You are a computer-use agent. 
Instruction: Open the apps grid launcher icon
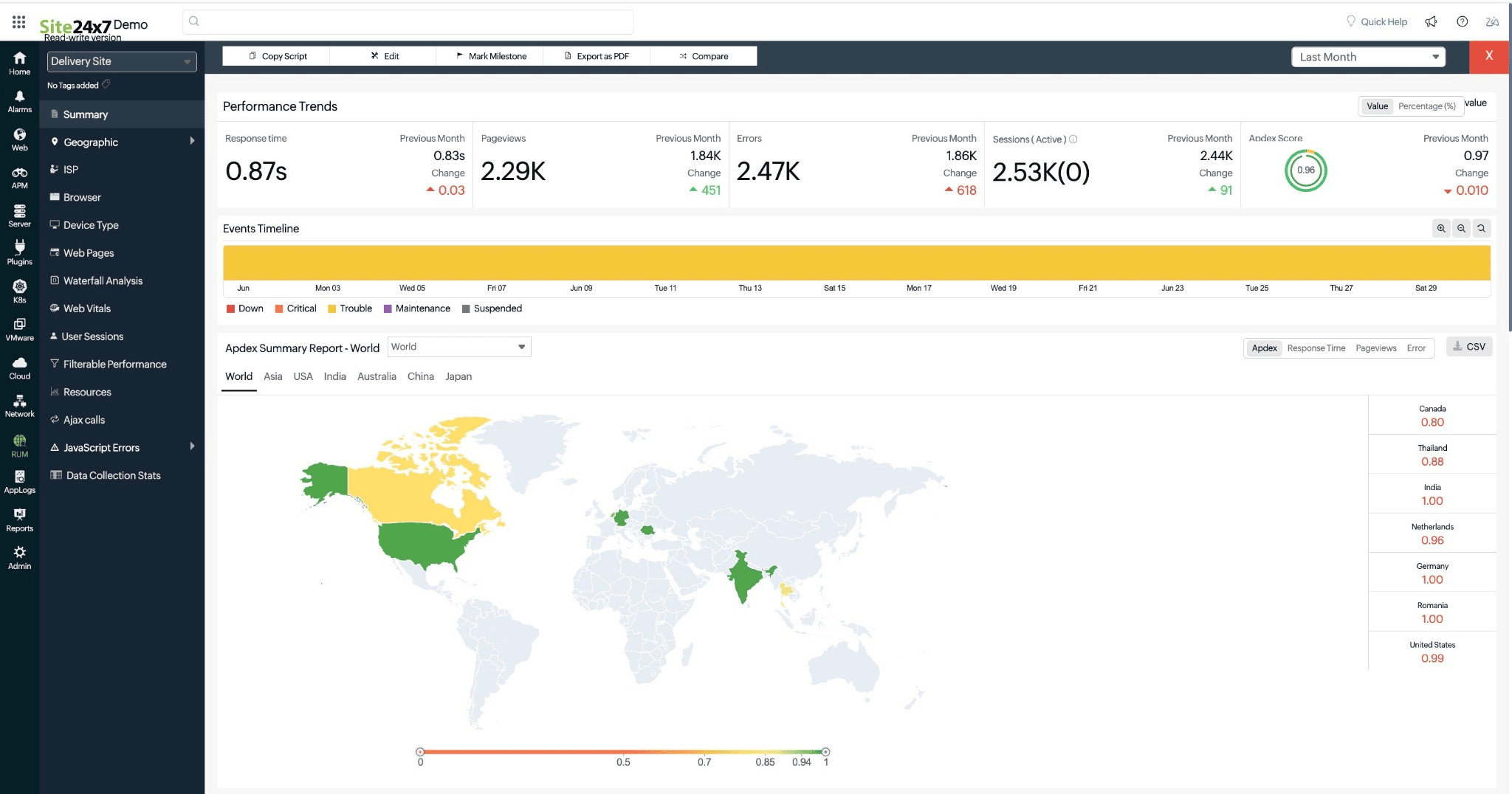(19, 22)
